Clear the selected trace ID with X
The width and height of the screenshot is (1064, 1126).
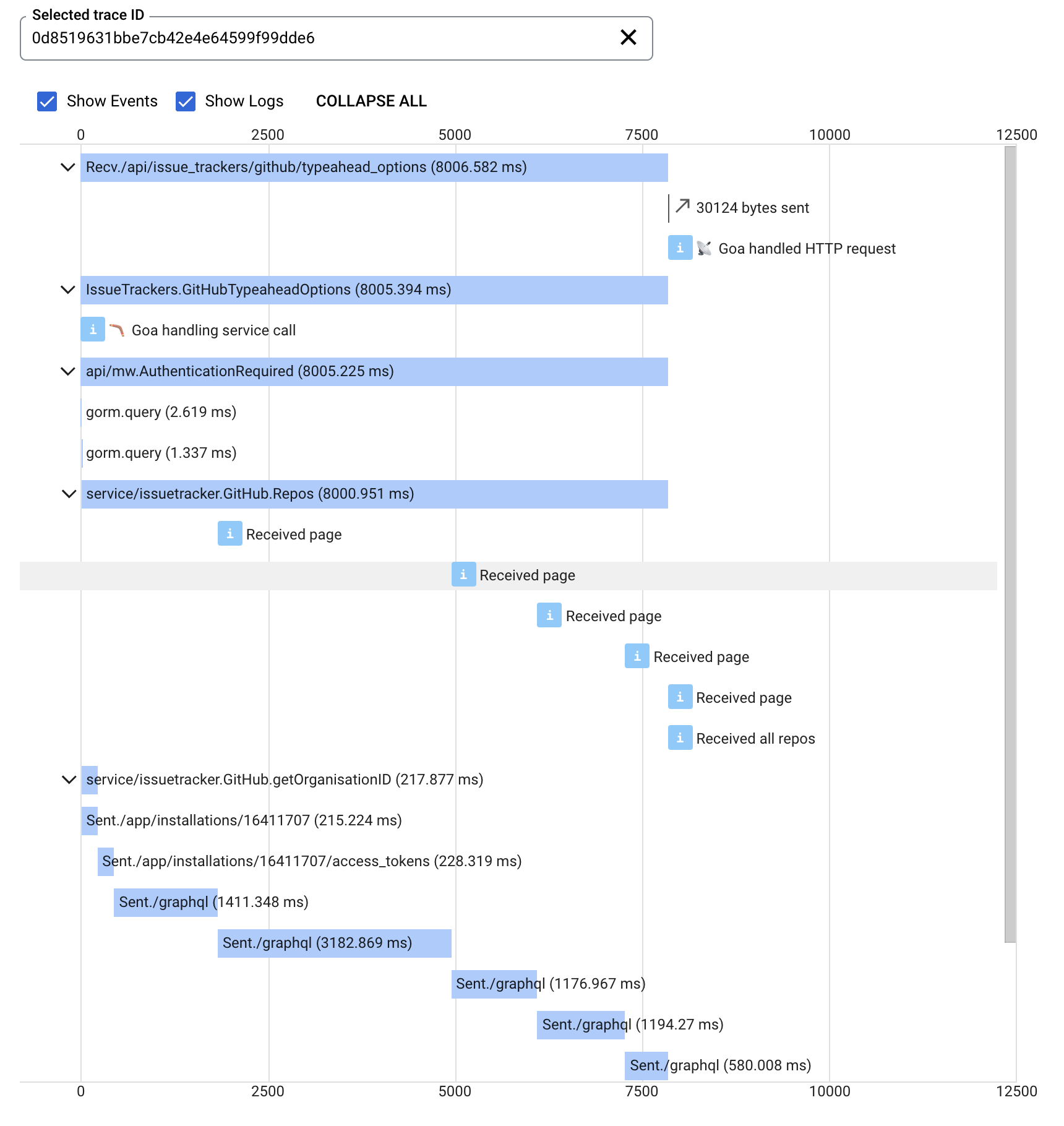tap(628, 38)
